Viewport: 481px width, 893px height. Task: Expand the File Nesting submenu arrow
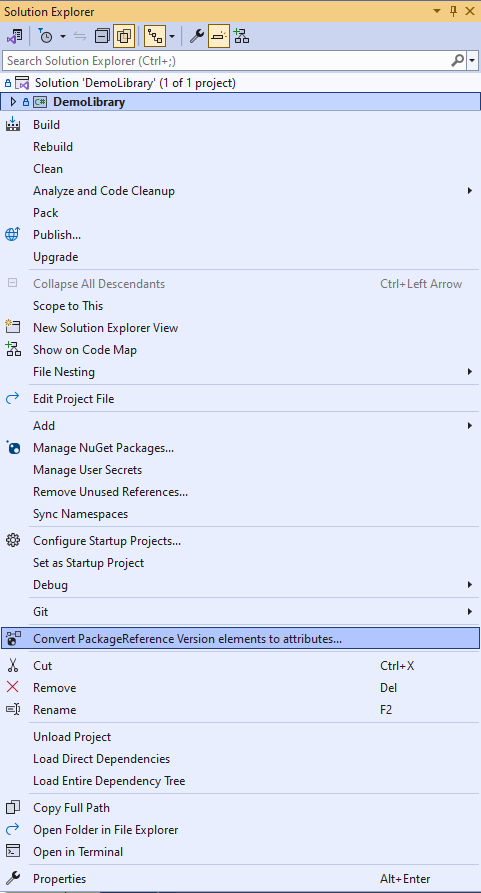470,372
